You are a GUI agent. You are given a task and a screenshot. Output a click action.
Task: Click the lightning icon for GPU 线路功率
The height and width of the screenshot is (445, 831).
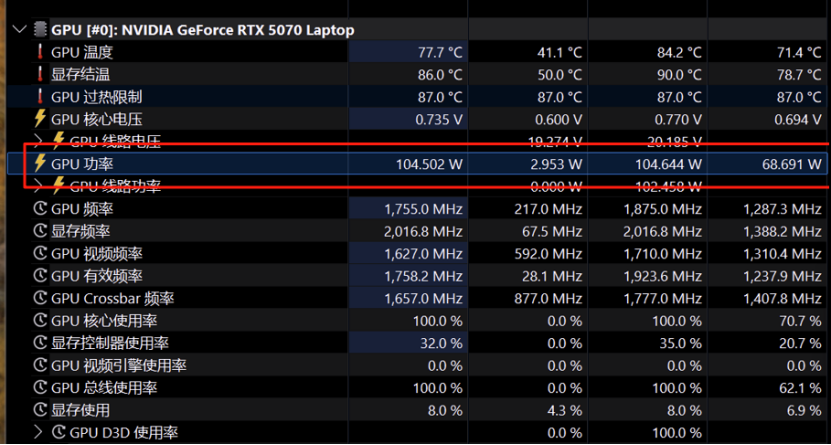(59, 186)
